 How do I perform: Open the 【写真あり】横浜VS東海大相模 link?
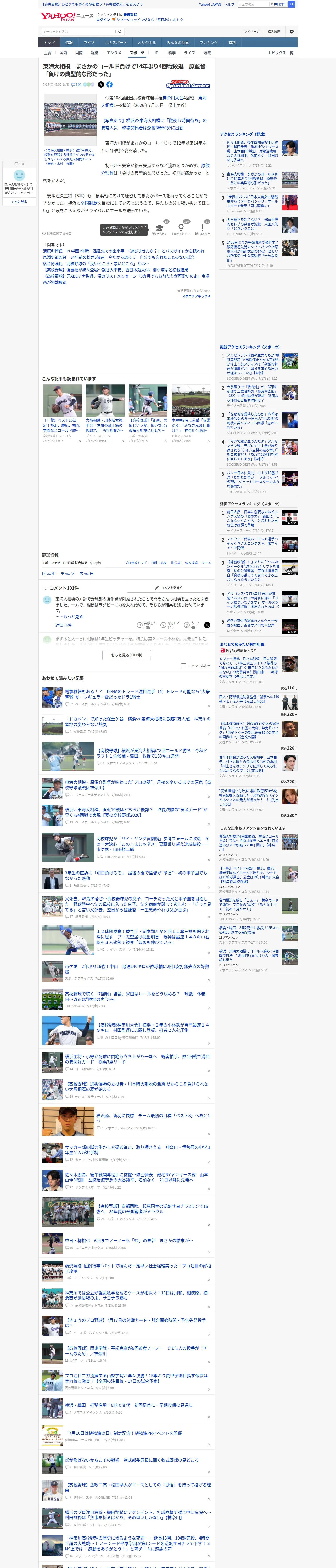pyautogui.click(x=154, y=124)
